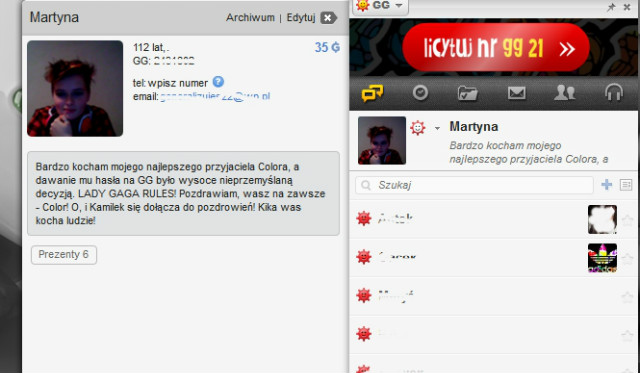Click the help question mark next to phone
This screenshot has height=373, width=640.
click(218, 82)
